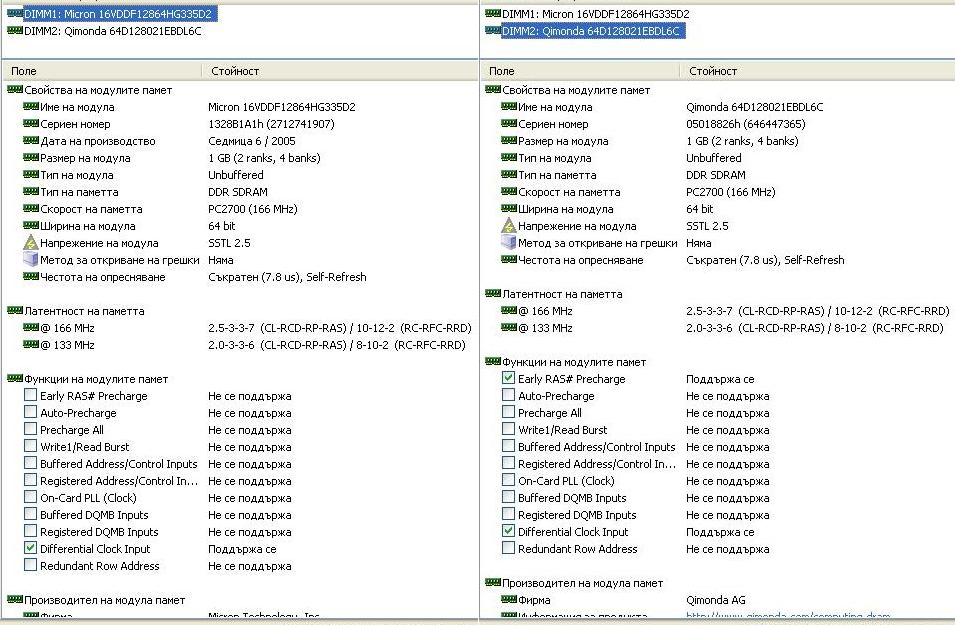The height and width of the screenshot is (640, 962).
Task: Toggle 'Redundant Row Address' checkbox in Micron pane
Action: point(30,565)
